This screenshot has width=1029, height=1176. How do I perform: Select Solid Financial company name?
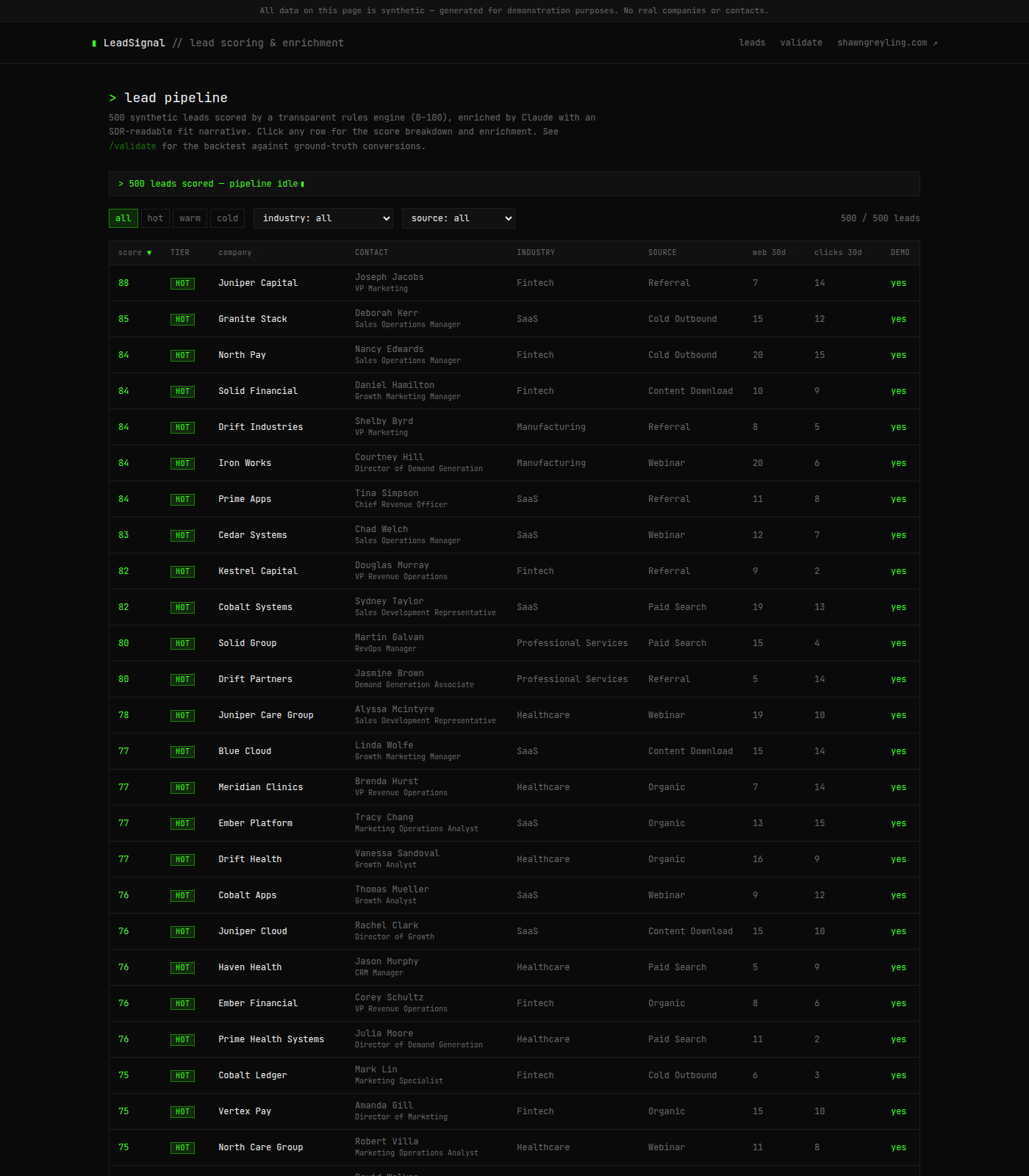(258, 391)
